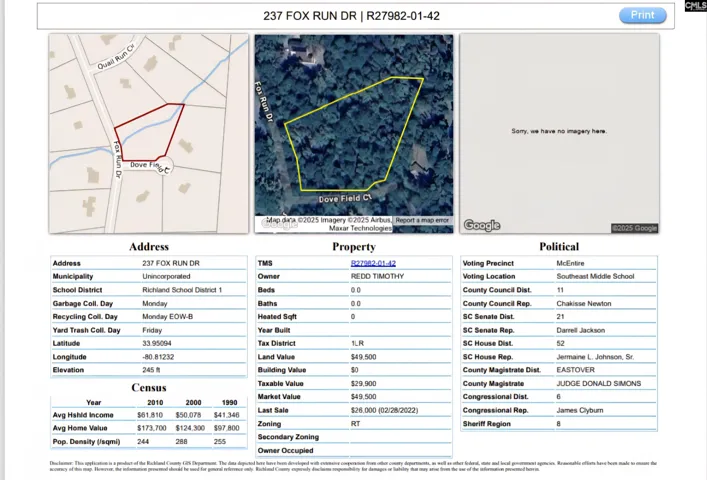Click the Last Sale value $26,000 (02/28/2022)
Viewport: 707px width, 480px height.
click(x=384, y=410)
